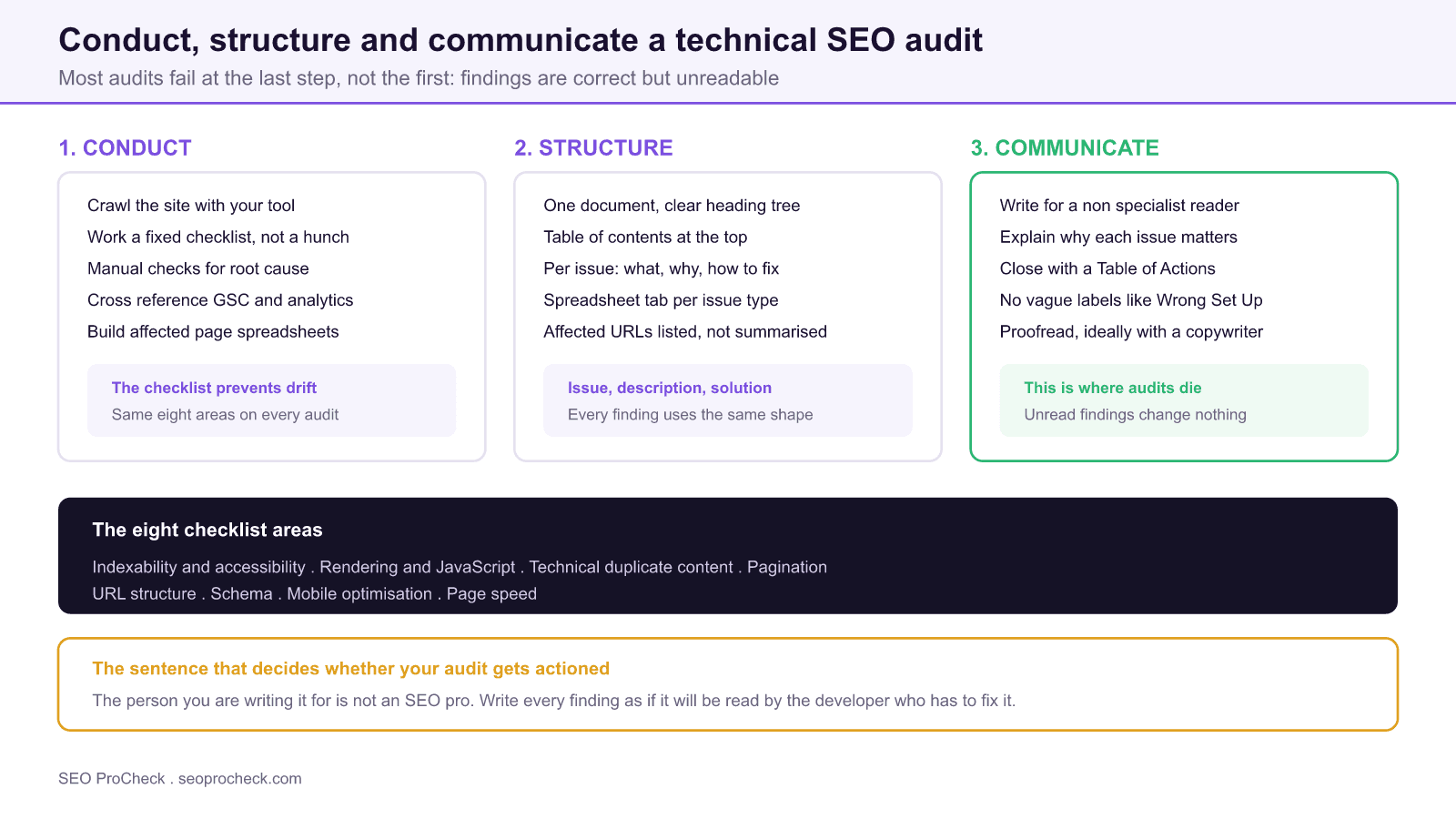Click 'This is where audits die' callout title
The height and width of the screenshot is (819, 1456).
point(1113,388)
